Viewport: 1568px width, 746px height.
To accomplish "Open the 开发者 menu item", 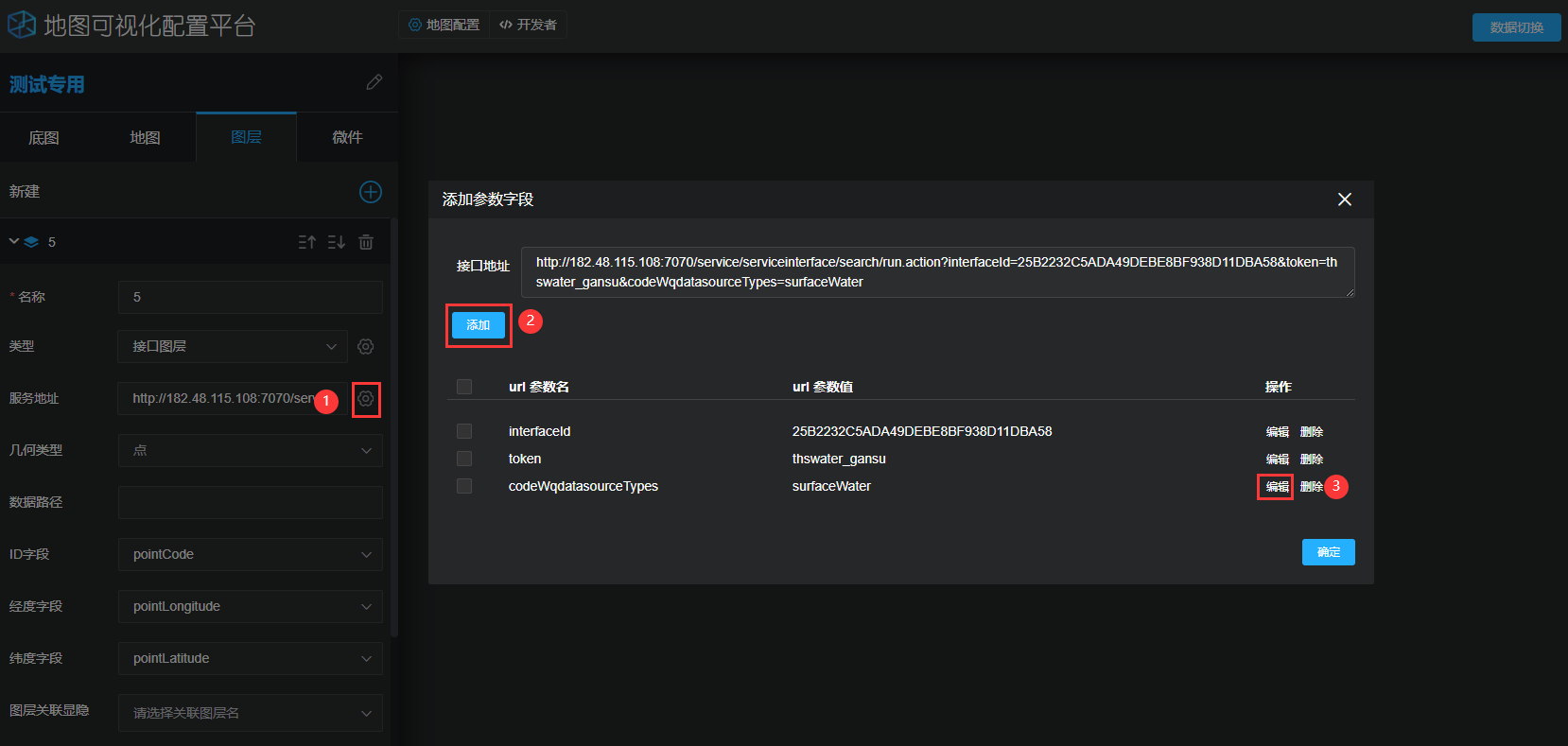I will pos(528,25).
